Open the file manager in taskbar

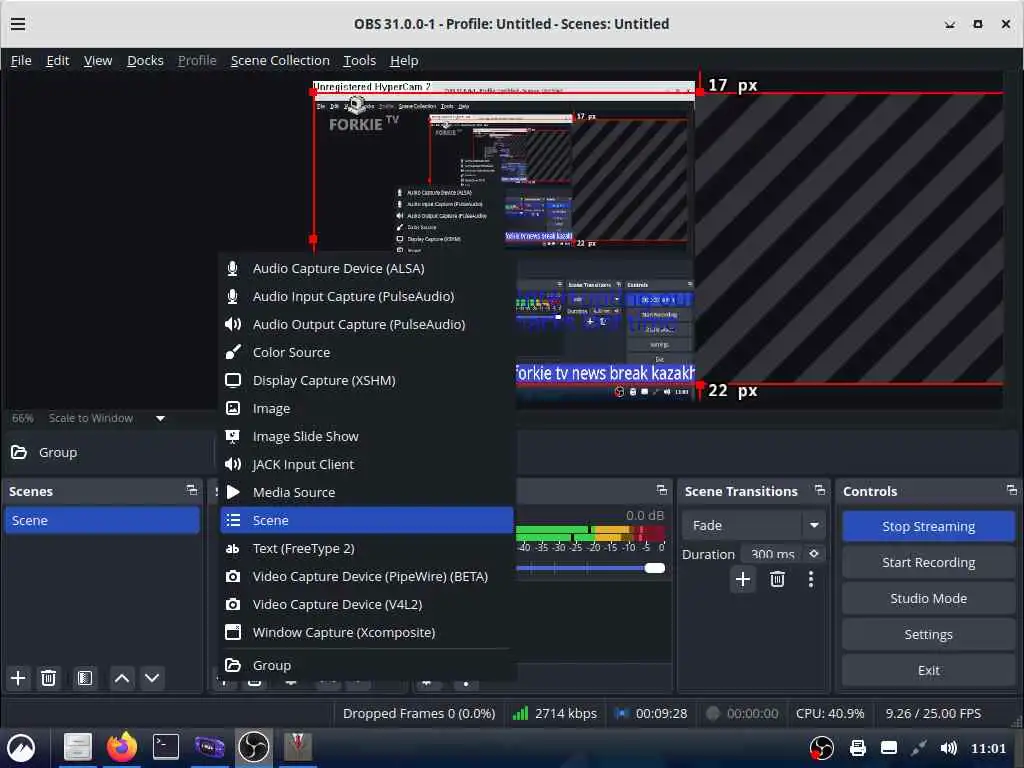click(x=78, y=747)
